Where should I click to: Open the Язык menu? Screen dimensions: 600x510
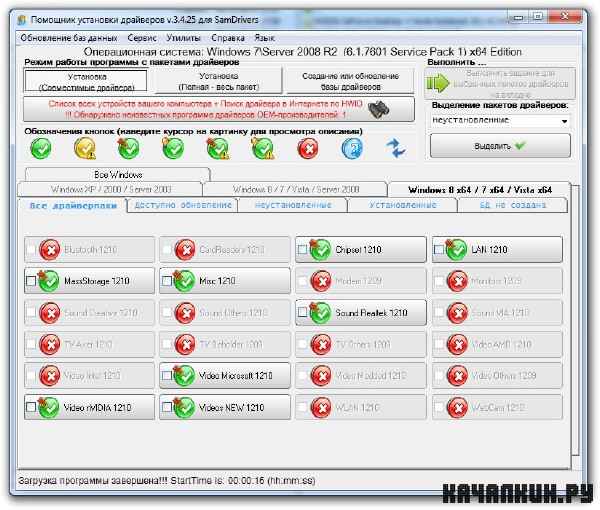(264, 38)
